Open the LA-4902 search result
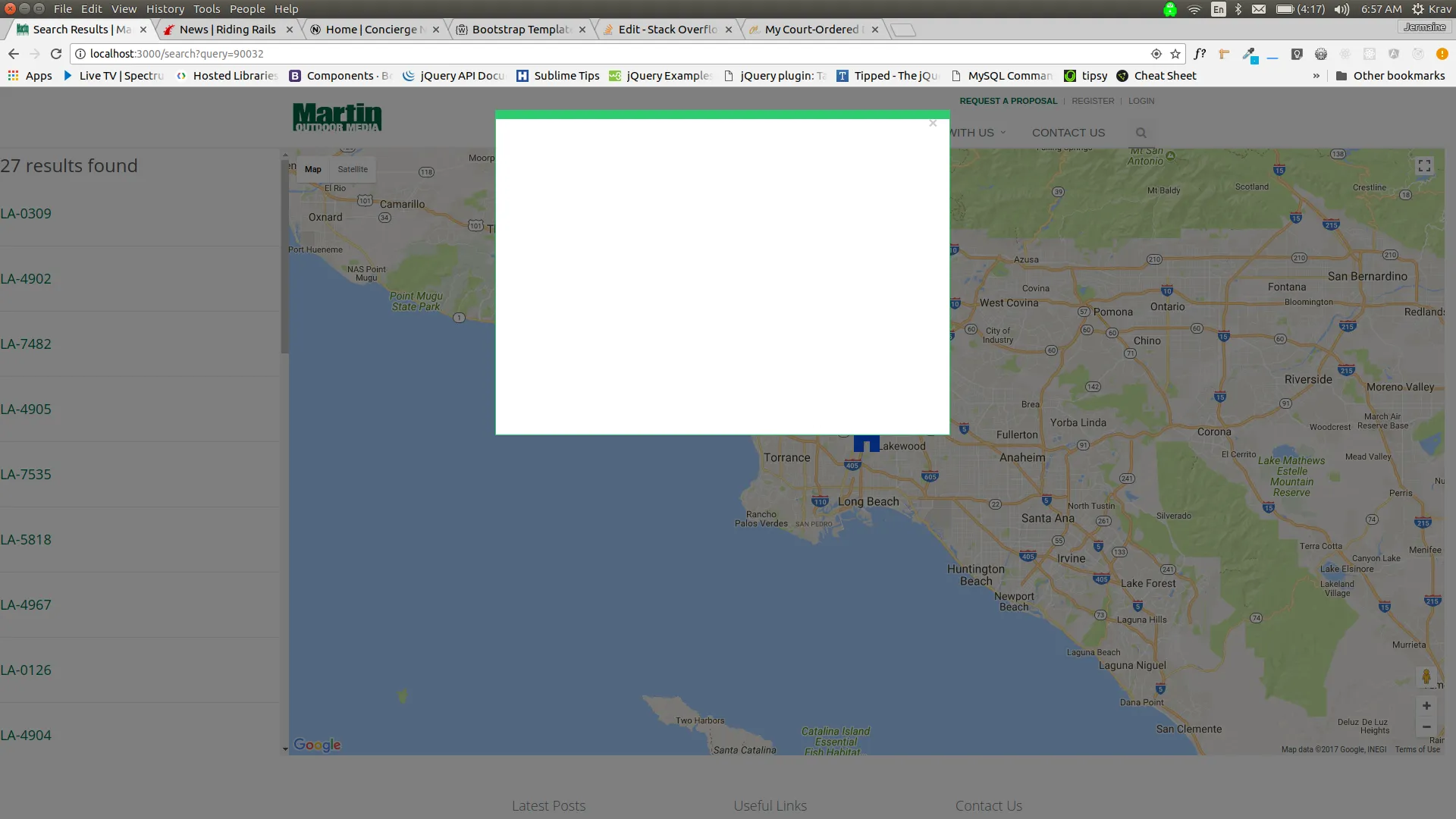The image size is (1456, 819). (x=26, y=278)
